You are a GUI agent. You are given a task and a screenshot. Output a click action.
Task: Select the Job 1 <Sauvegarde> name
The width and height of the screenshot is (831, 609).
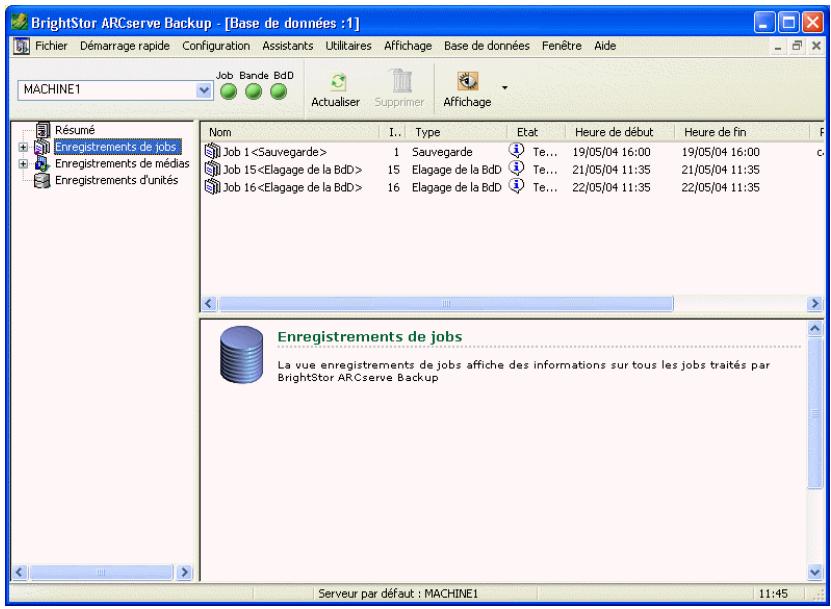coord(275,152)
